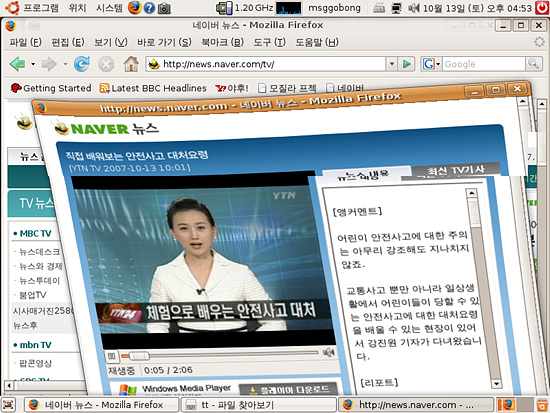This screenshot has height=413, width=550.
Task: Open the help icon in top panel
Action: (149, 8)
